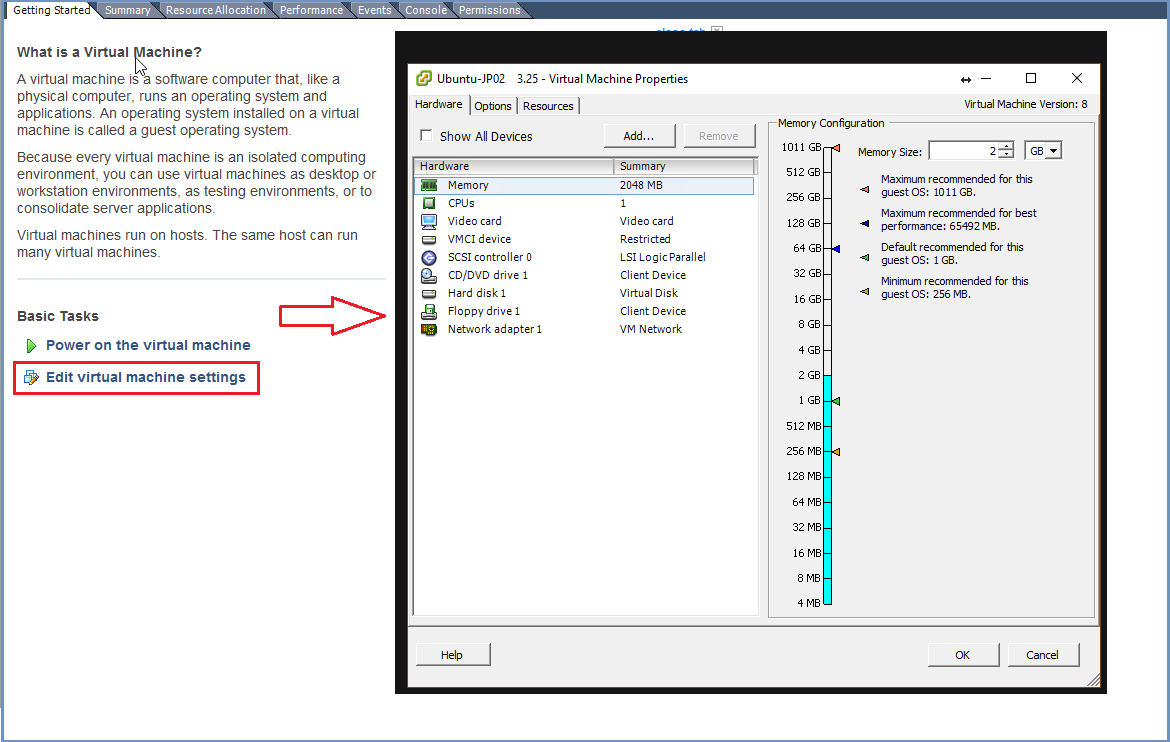Click the Edit settings pencil icon
Image resolution: width=1170 pixels, height=742 pixels.
tap(31, 377)
